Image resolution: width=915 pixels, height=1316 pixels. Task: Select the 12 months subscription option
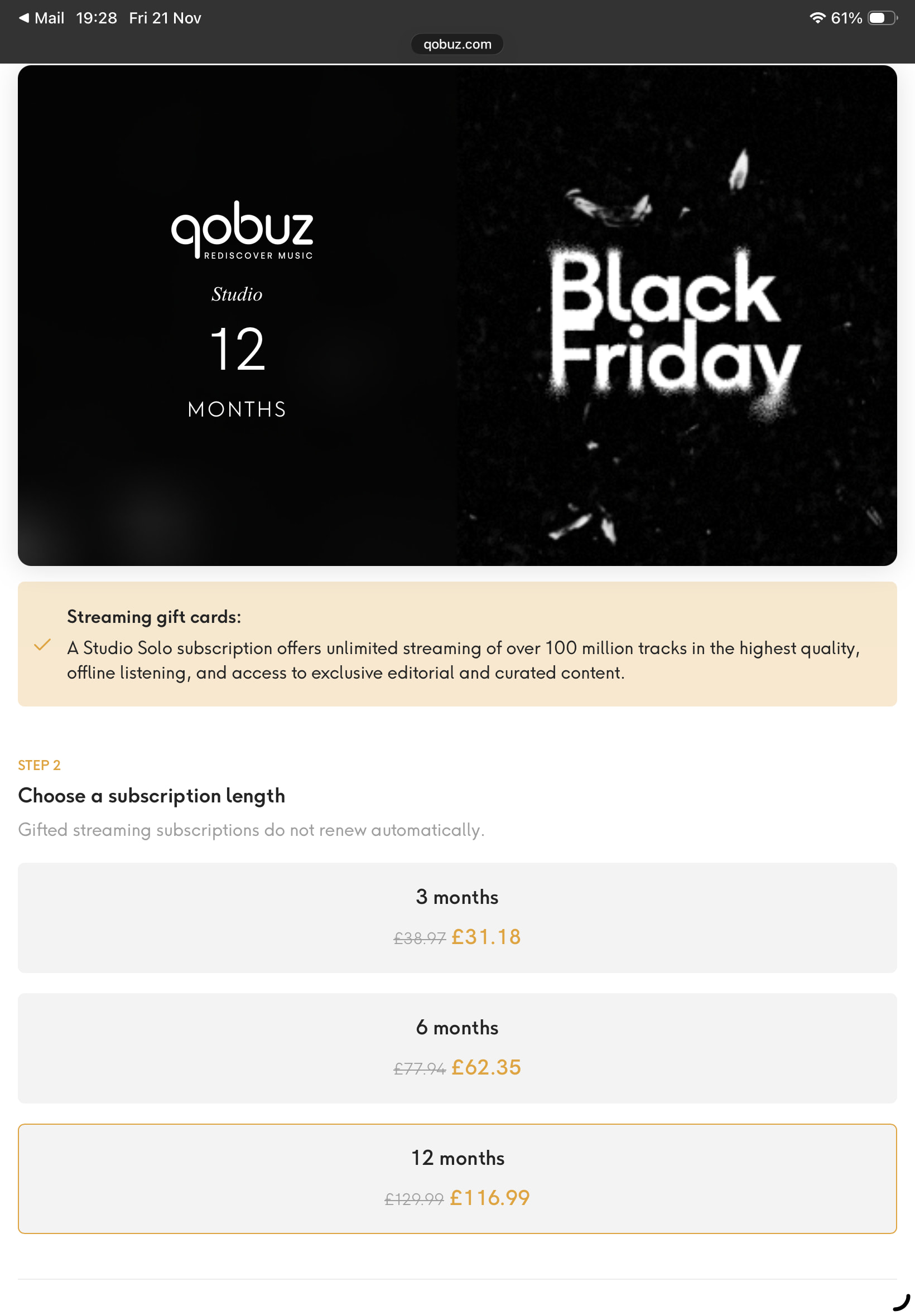(457, 1178)
